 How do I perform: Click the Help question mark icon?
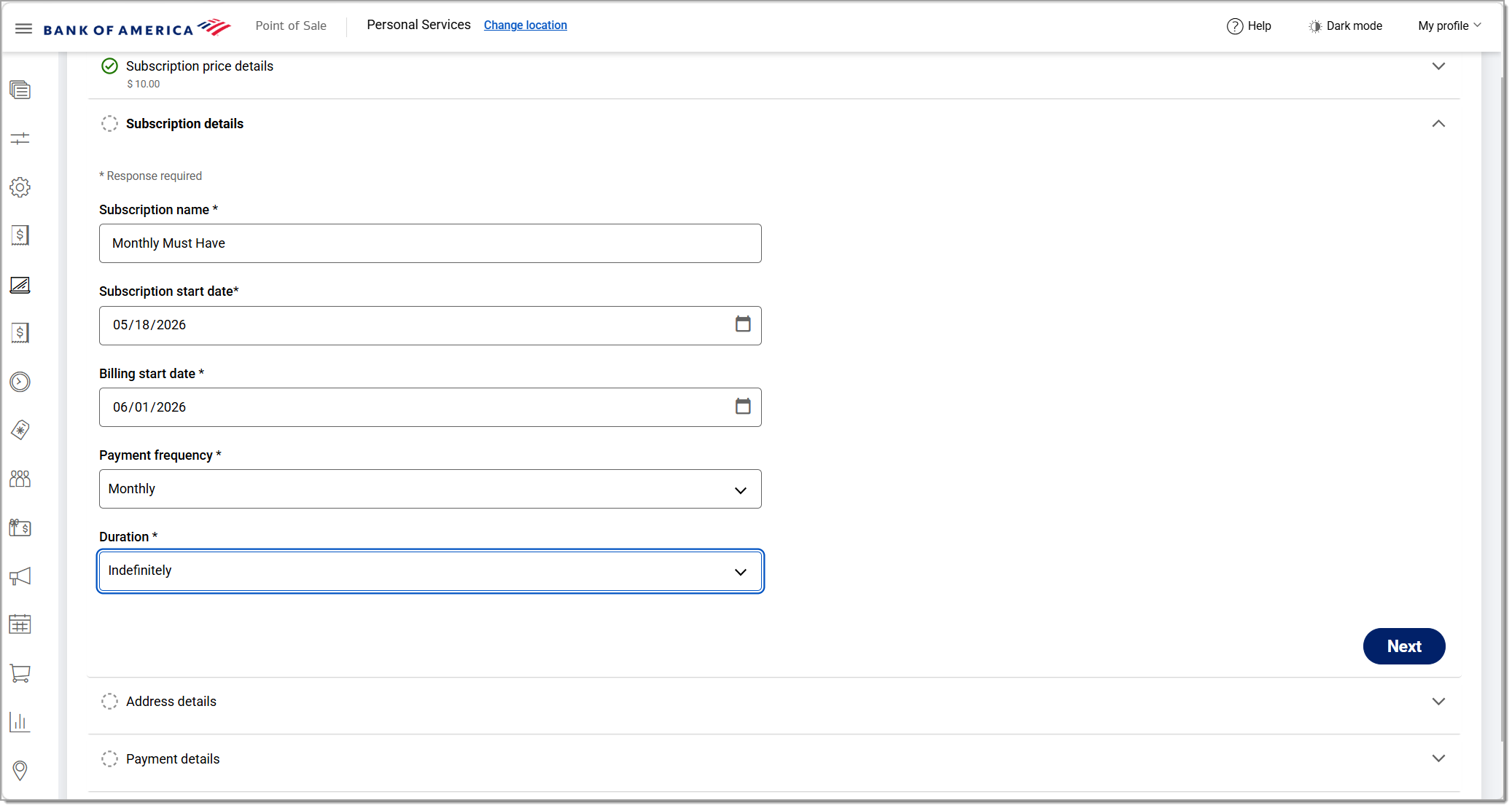pyautogui.click(x=1234, y=26)
